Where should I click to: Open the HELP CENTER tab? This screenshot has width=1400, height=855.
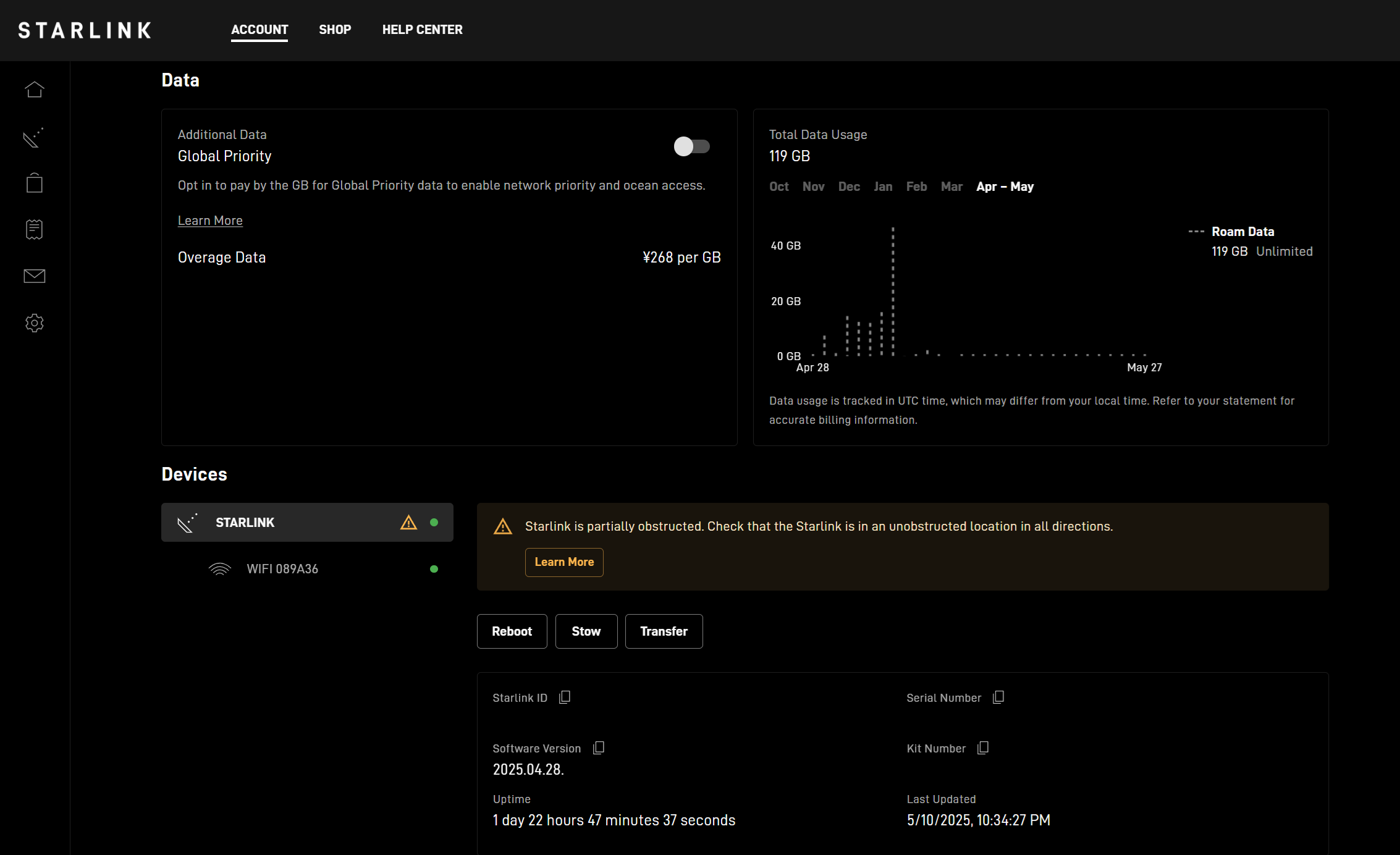point(423,30)
